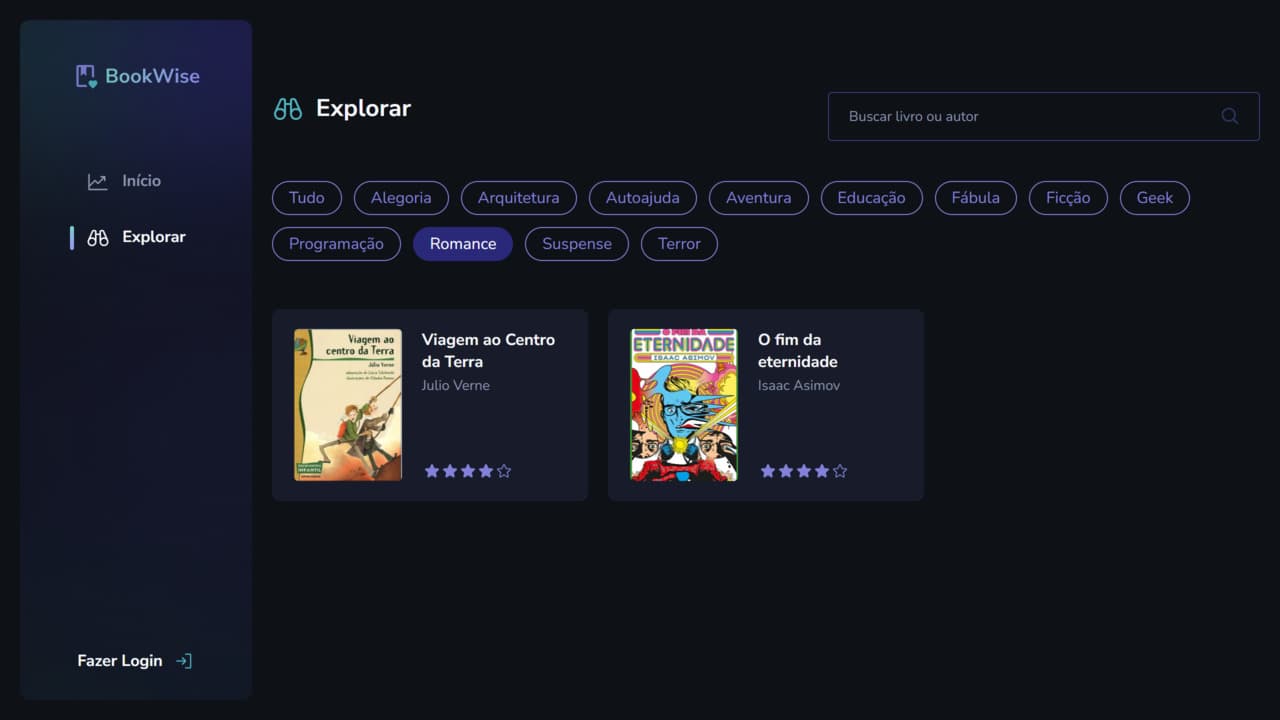This screenshot has width=1280, height=720.
Task: Focus the Buscar livro ou autor field
Action: click(x=1020, y=116)
